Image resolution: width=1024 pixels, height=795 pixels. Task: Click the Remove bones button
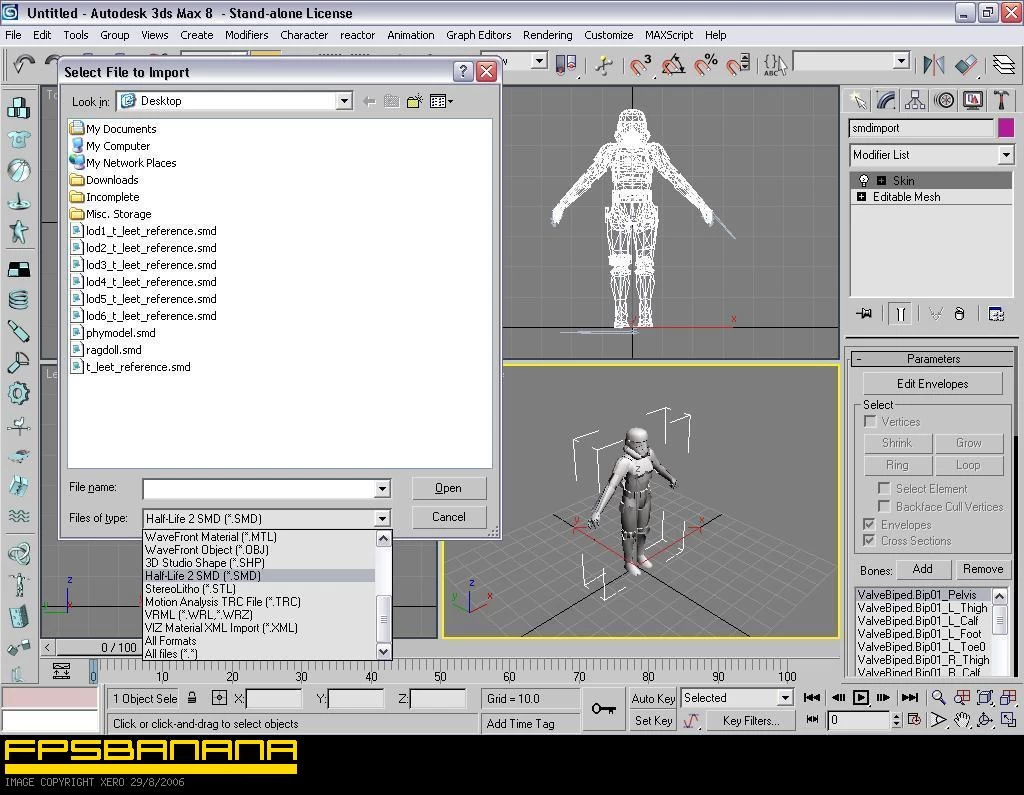[x=982, y=569]
